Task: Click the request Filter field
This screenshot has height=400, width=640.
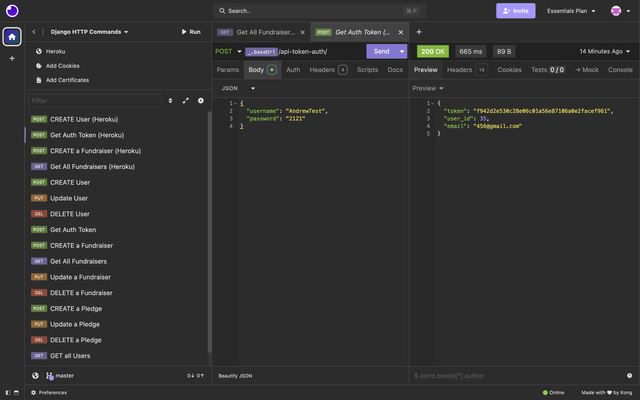Action: [95, 101]
